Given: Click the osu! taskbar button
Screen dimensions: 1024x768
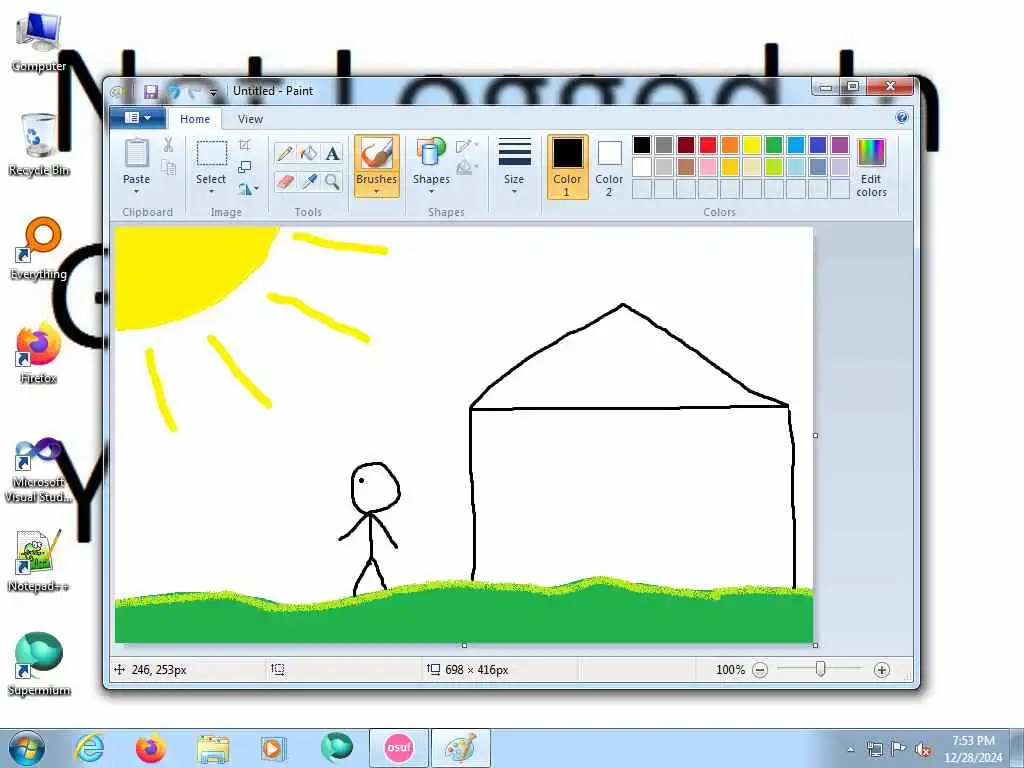Looking at the screenshot, I should 398,748.
